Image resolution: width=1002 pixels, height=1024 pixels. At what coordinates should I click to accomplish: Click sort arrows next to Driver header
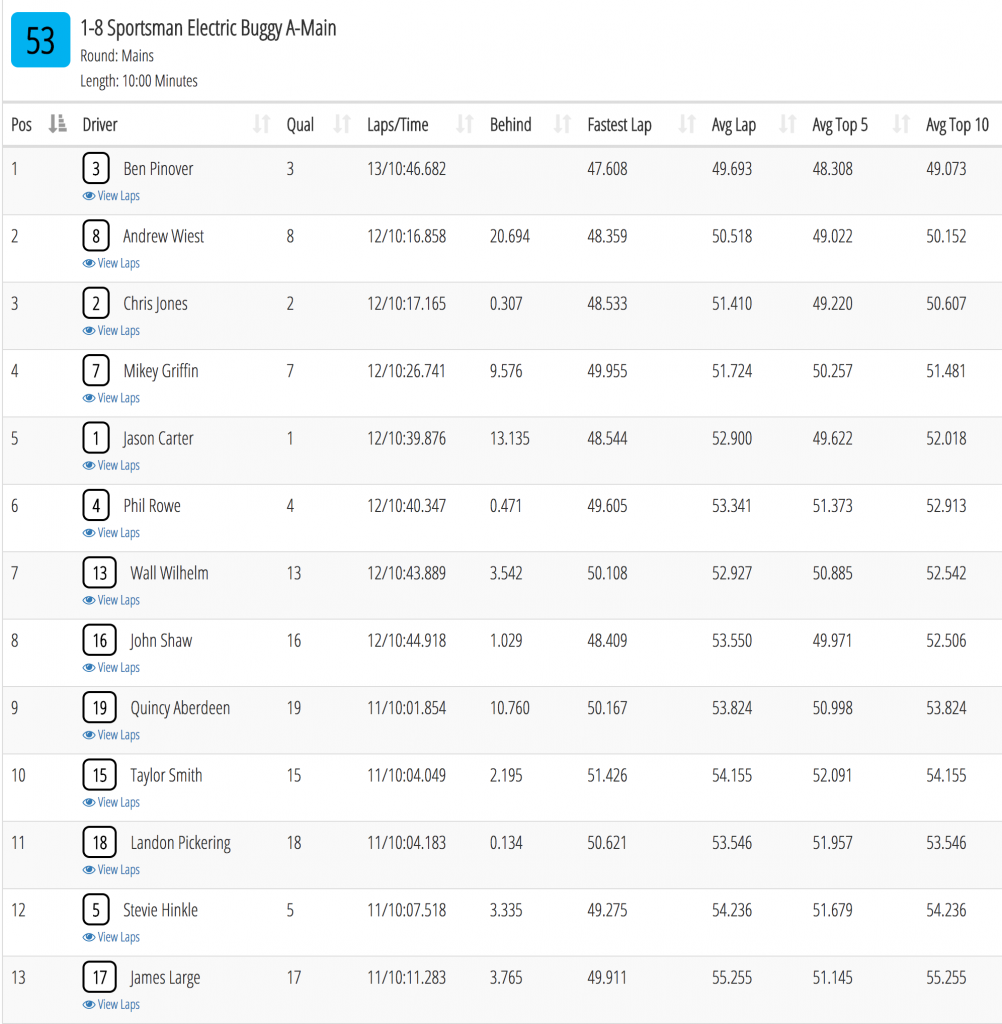pos(261,123)
